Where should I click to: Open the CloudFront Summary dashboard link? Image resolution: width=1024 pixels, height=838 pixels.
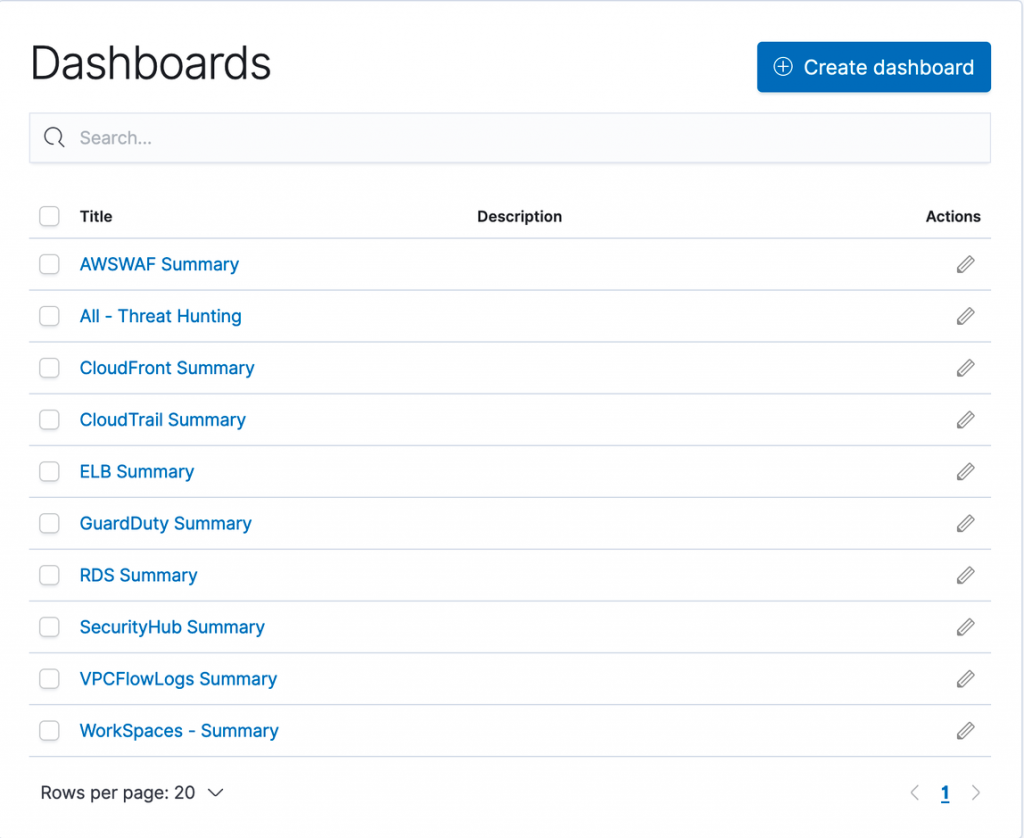pos(166,368)
